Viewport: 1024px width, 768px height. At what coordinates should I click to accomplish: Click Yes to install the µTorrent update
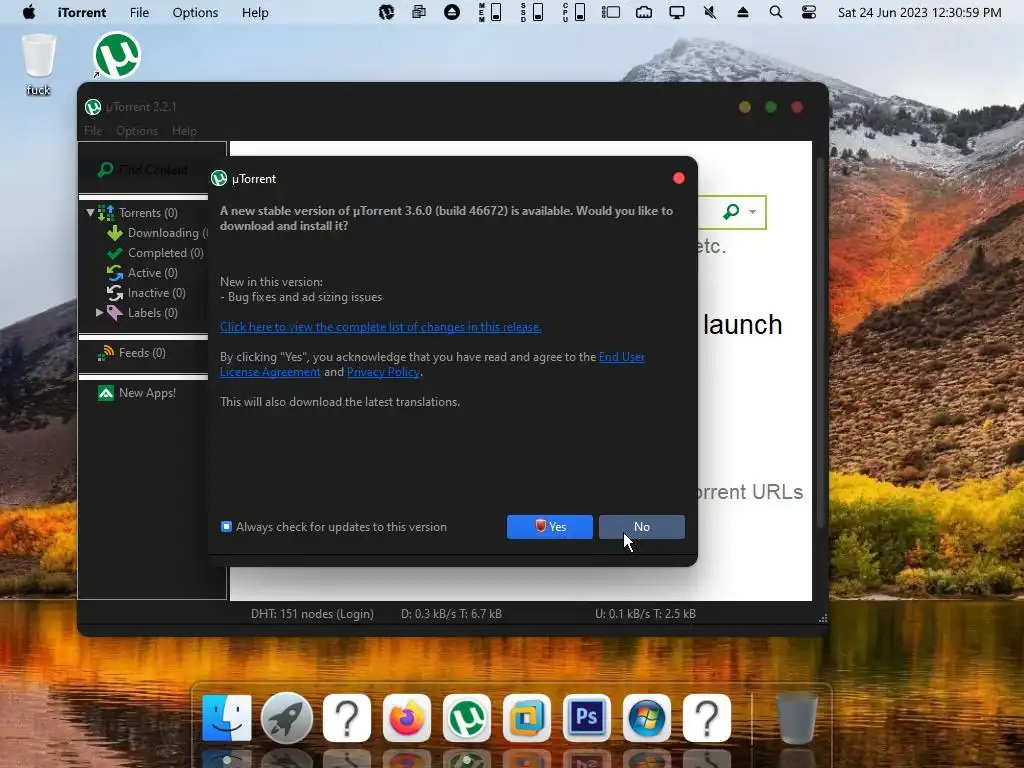pos(549,526)
